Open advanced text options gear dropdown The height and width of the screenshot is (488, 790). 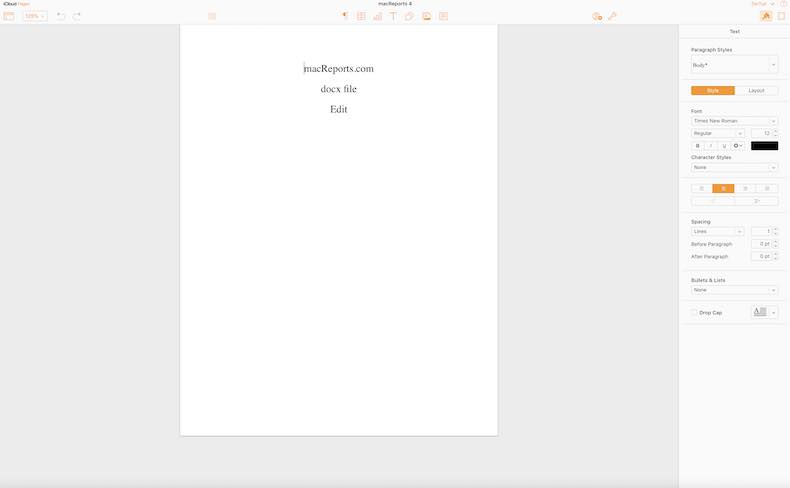pyautogui.click(x=738, y=146)
